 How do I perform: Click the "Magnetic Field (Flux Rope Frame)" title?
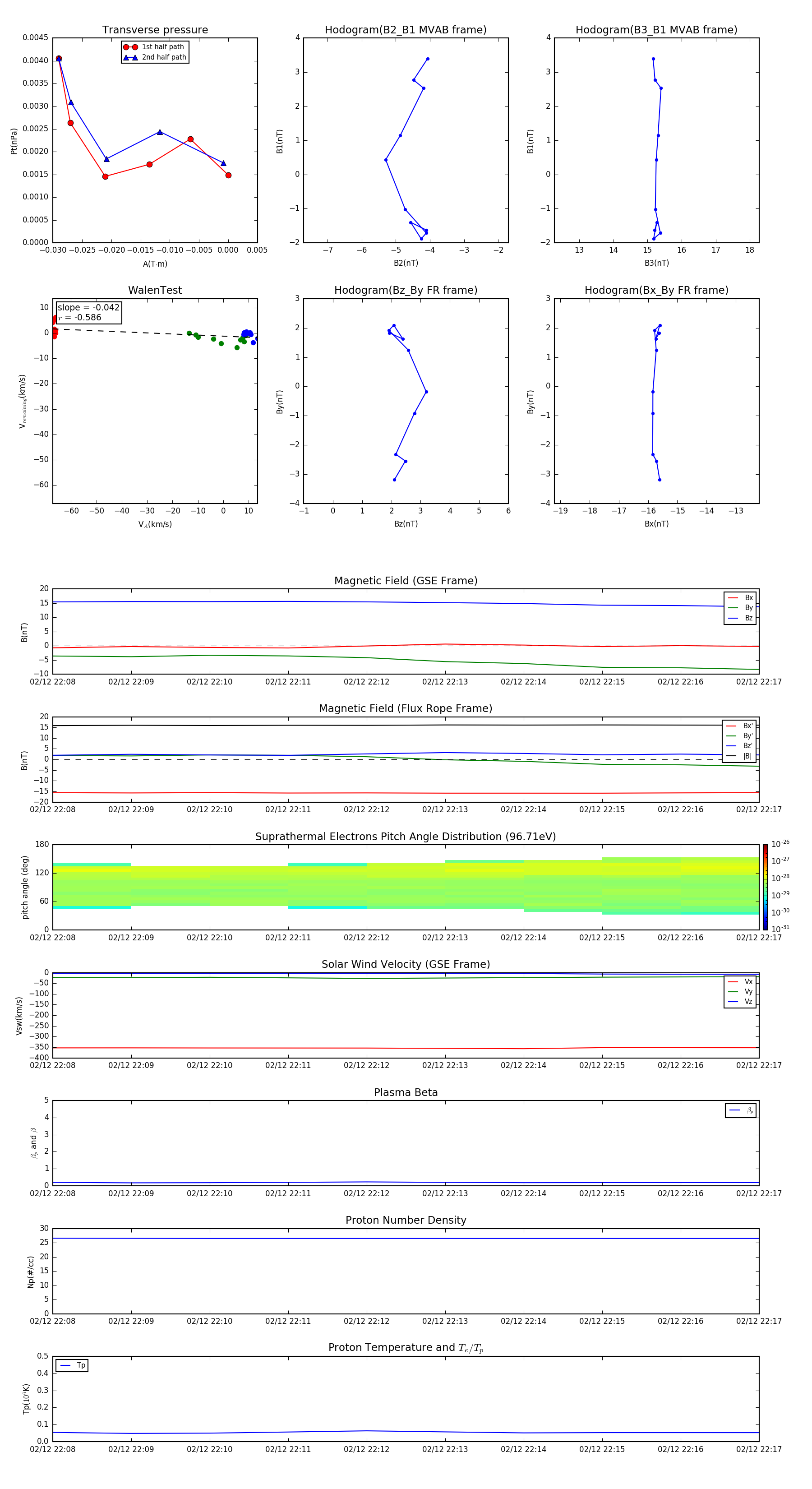click(406, 709)
